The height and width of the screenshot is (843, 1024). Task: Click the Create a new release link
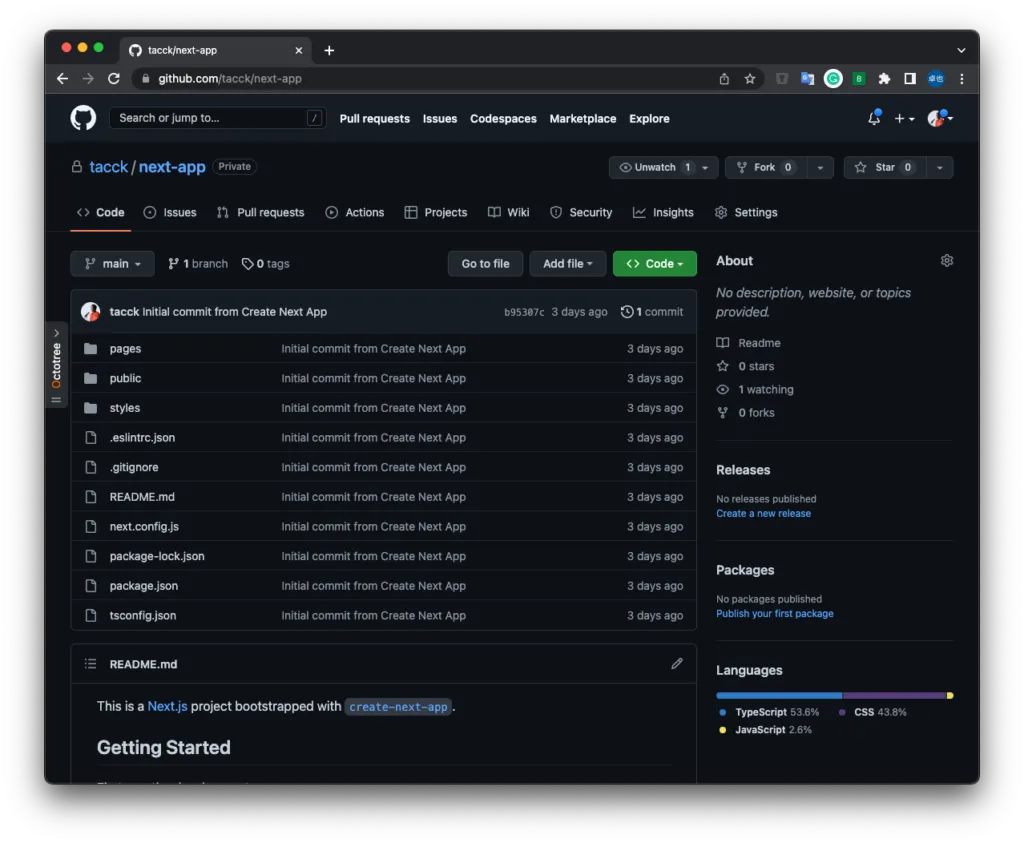click(x=763, y=514)
